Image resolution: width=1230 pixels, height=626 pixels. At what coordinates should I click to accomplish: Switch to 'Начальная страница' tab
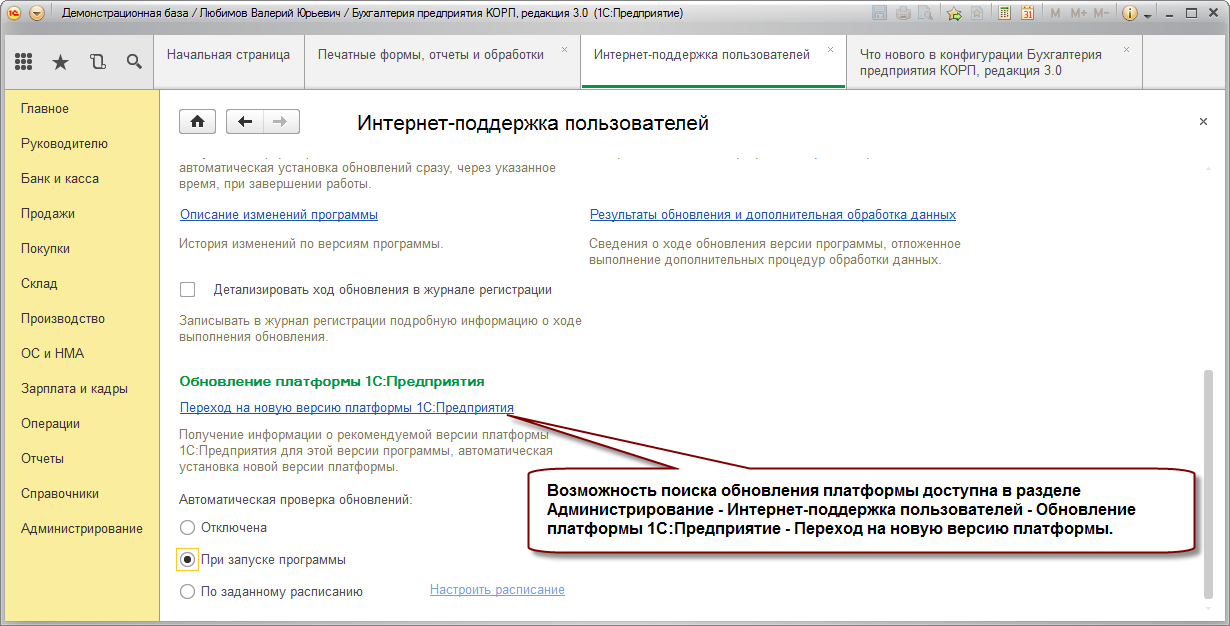pos(228,55)
